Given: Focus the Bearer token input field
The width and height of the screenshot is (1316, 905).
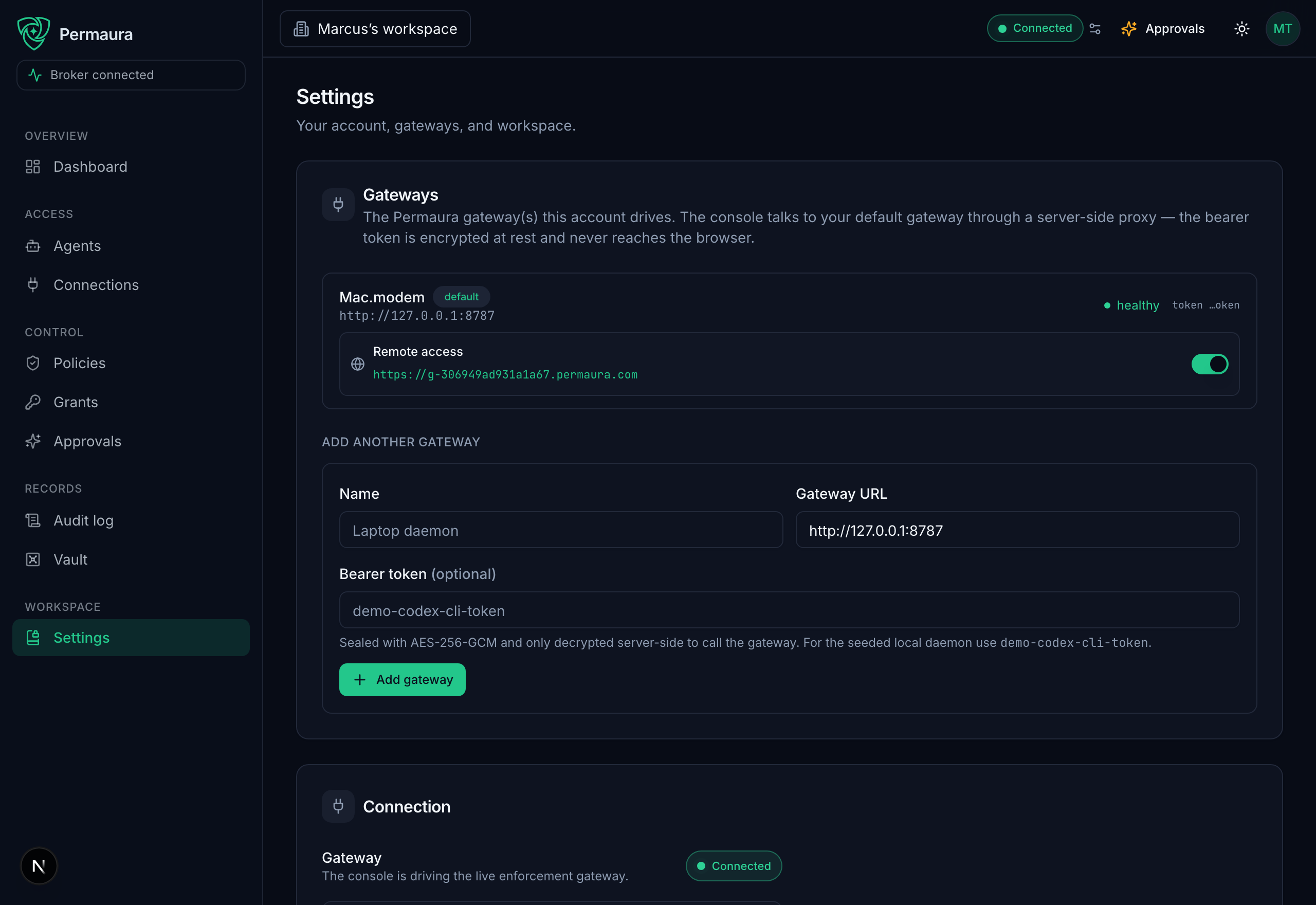Looking at the screenshot, I should (789, 610).
